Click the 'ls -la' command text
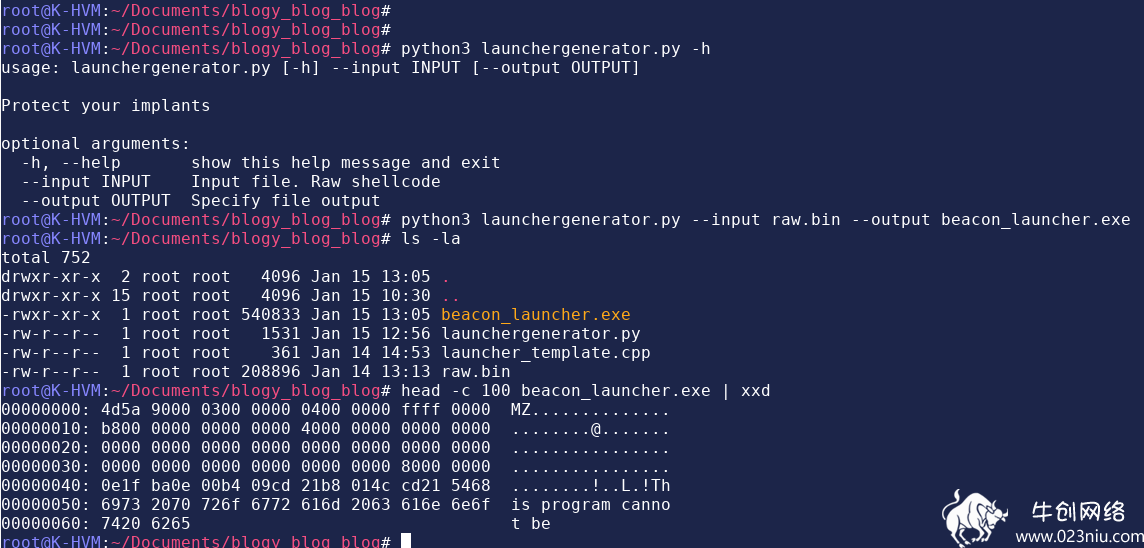Viewport: 1144px width, 548px height. pyautogui.click(x=430, y=239)
